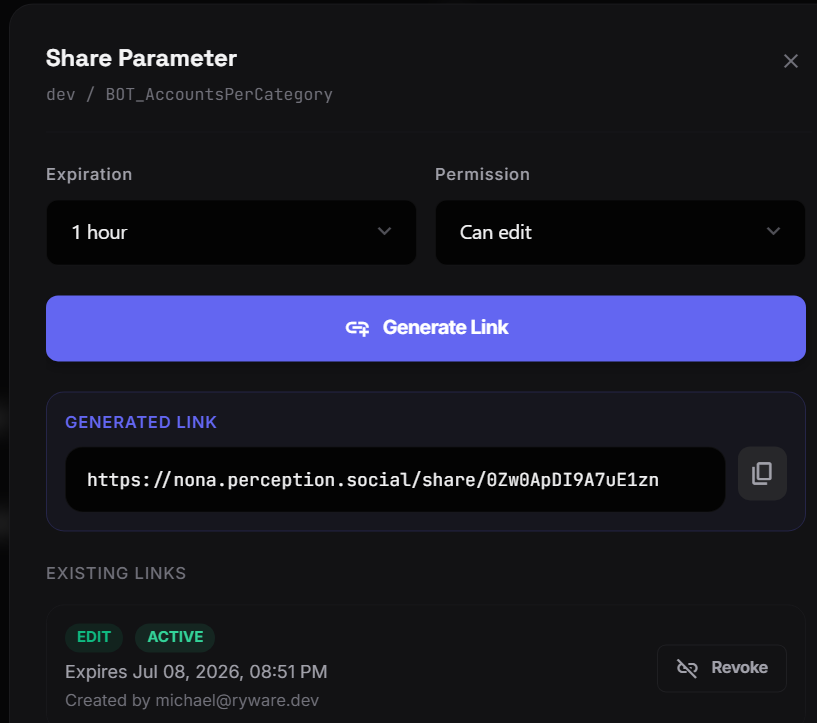This screenshot has width=817, height=723.
Task: Click the GENERATED LINK heading
Action: pyautogui.click(x=141, y=422)
